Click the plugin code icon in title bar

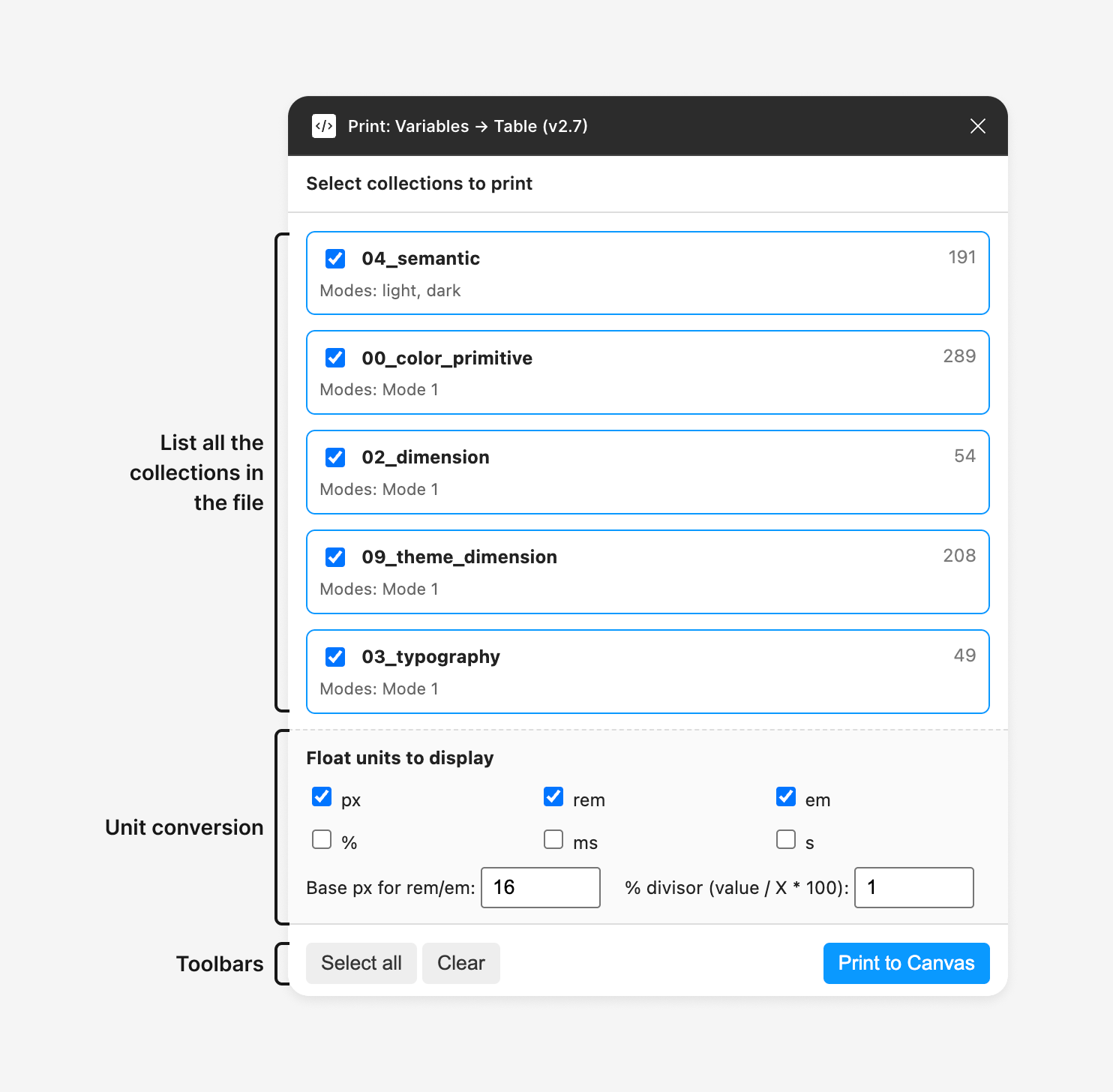point(324,126)
